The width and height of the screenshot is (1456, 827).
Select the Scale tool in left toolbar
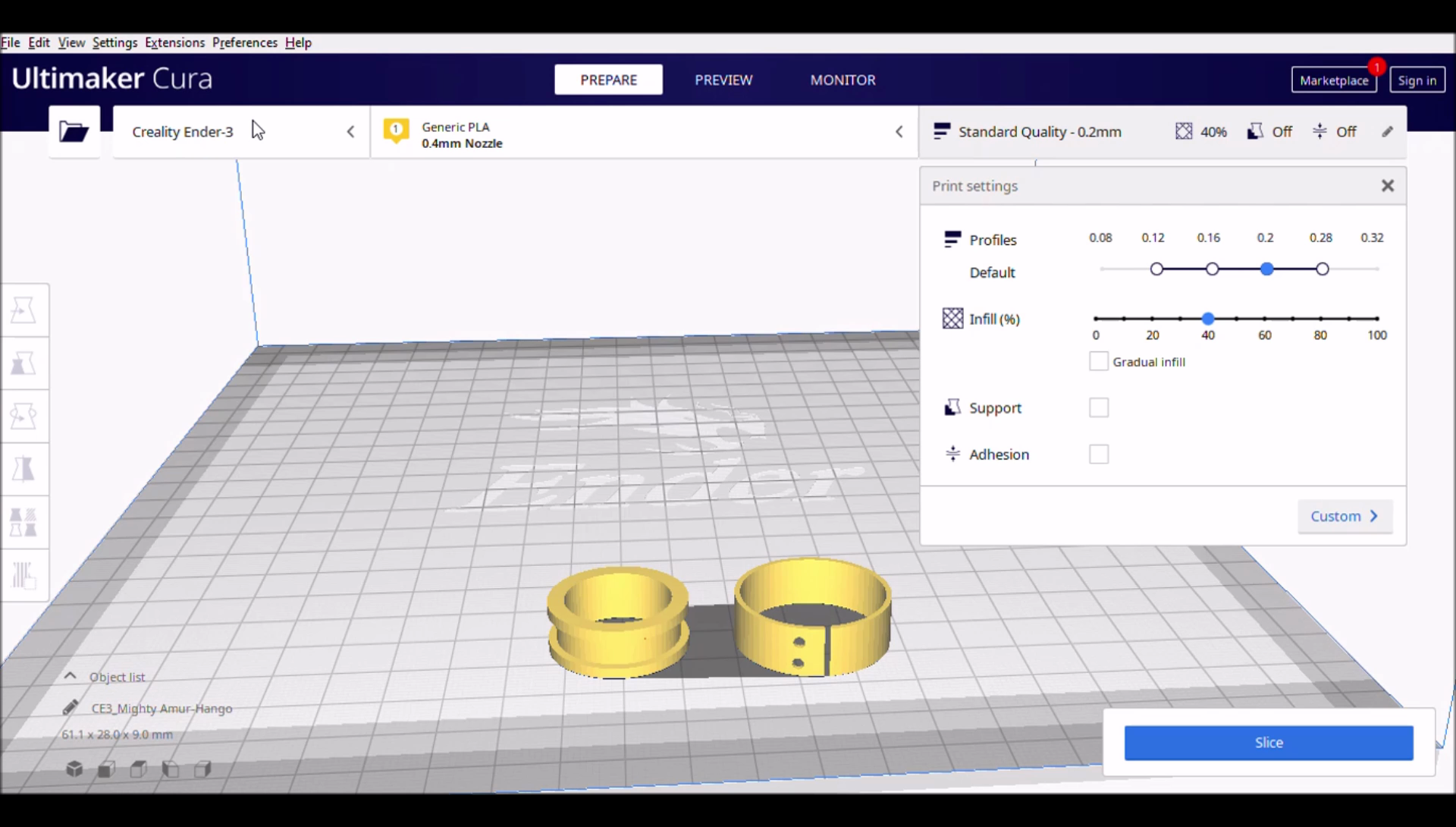pyautogui.click(x=24, y=363)
